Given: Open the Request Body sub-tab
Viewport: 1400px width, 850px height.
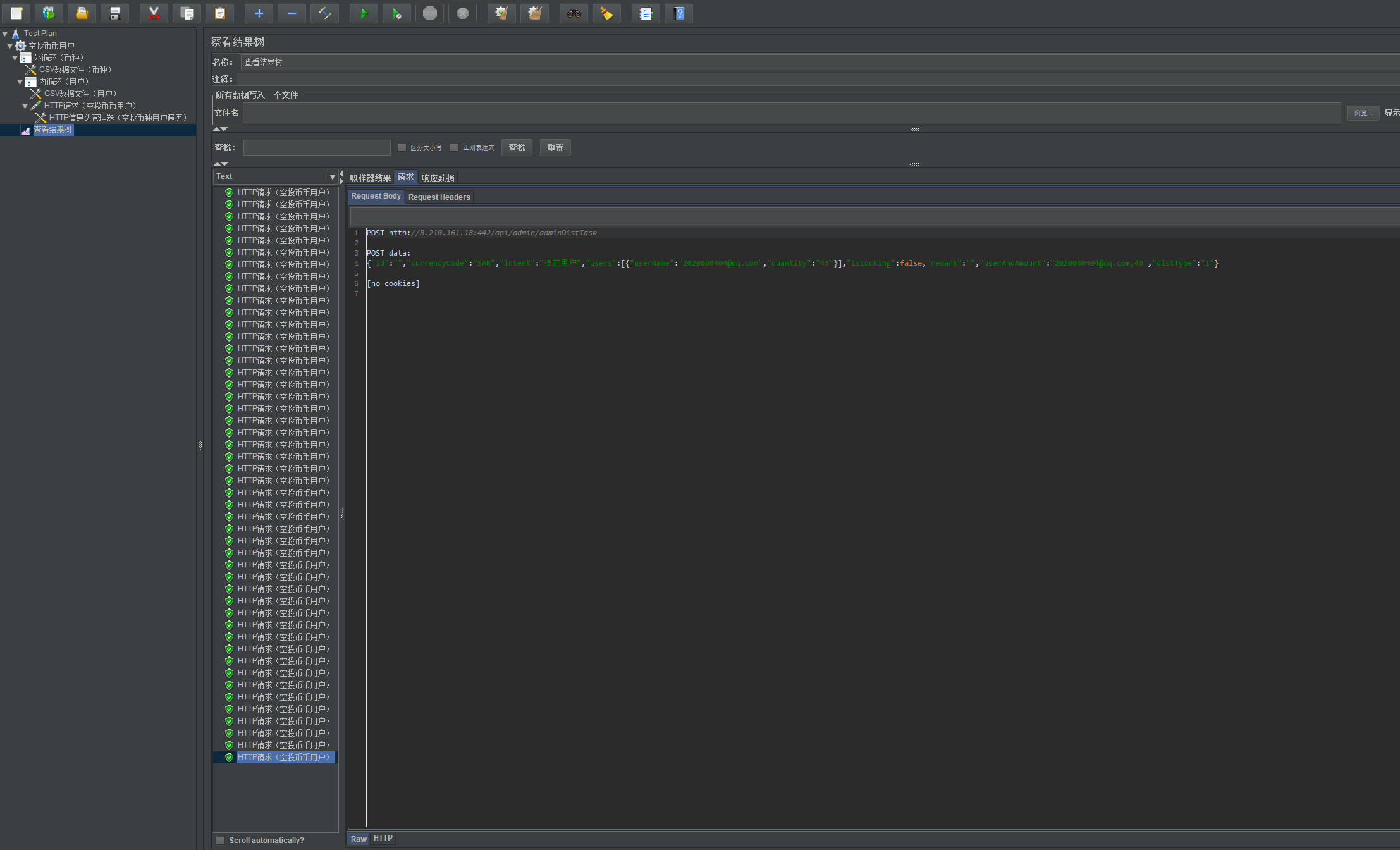Looking at the screenshot, I should pos(376,196).
